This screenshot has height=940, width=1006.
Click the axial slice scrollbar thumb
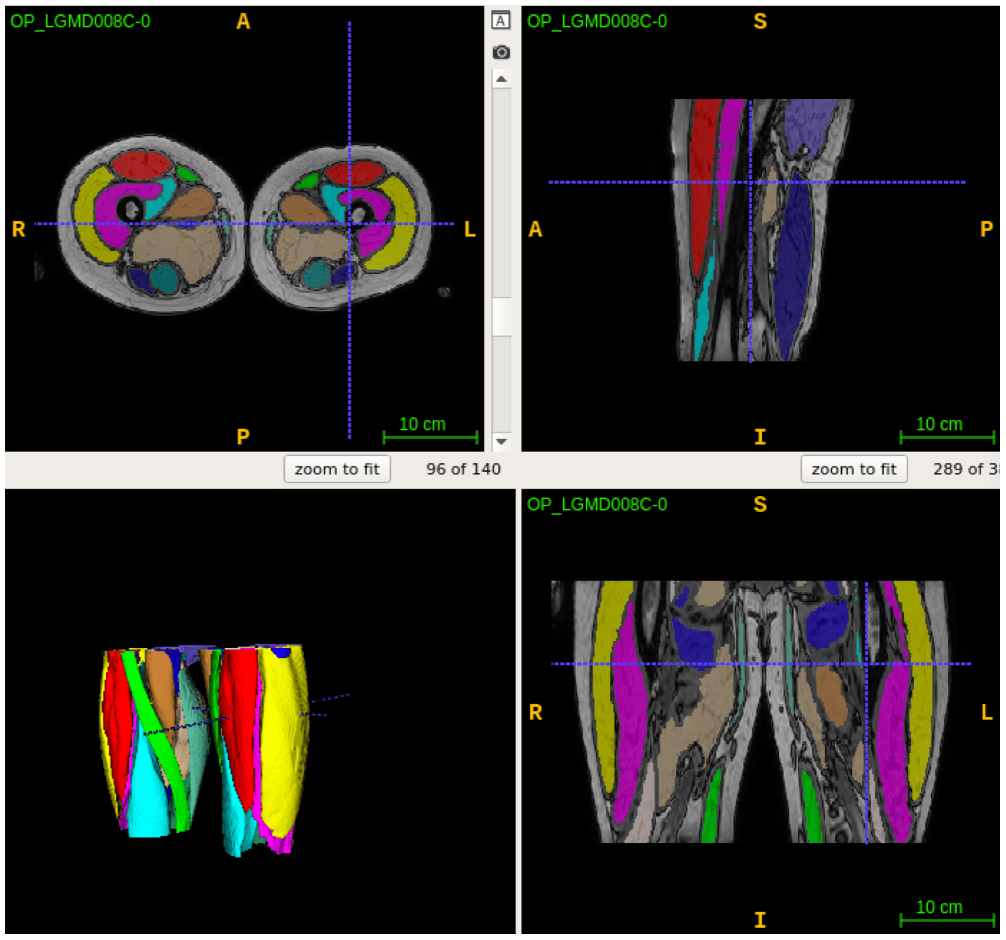coord(502,316)
